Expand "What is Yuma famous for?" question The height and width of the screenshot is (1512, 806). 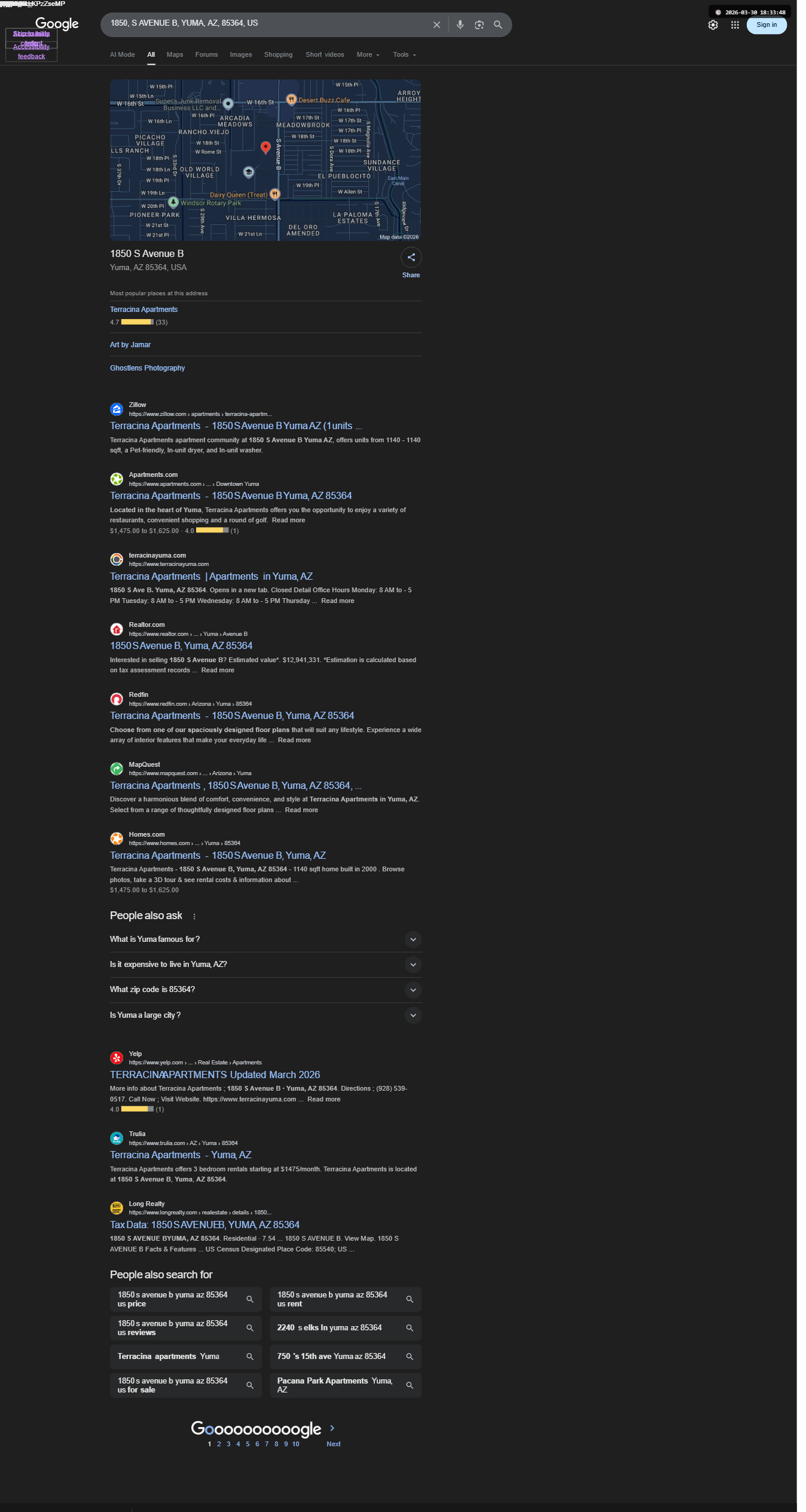click(x=265, y=939)
